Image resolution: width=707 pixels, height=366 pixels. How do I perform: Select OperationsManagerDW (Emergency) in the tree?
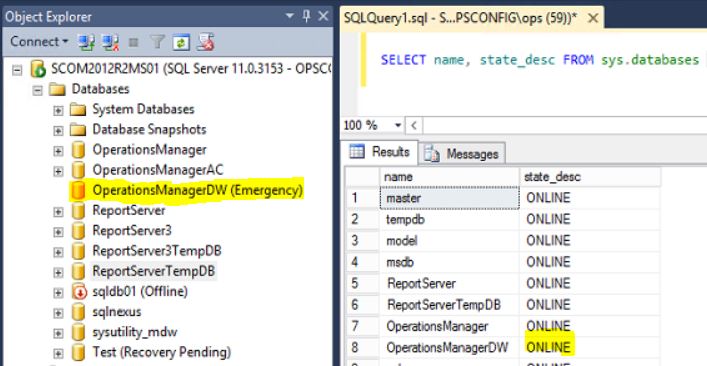pyautogui.click(x=197, y=191)
